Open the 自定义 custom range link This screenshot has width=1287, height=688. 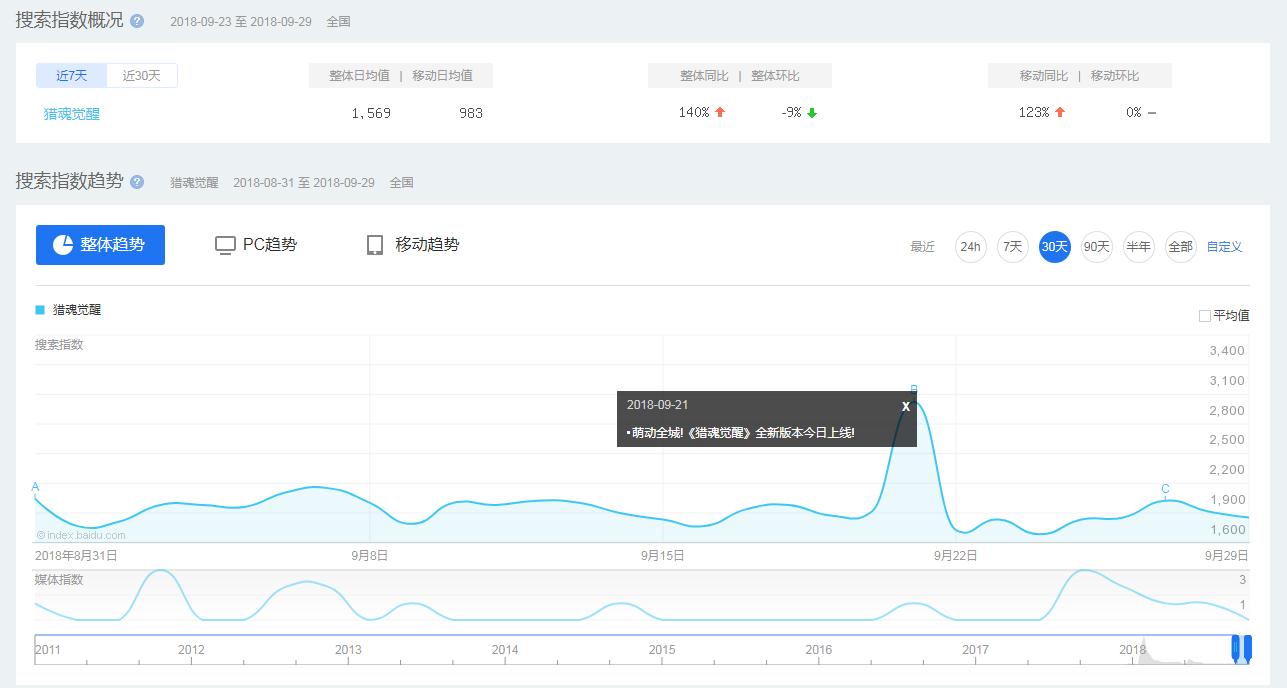click(1224, 247)
